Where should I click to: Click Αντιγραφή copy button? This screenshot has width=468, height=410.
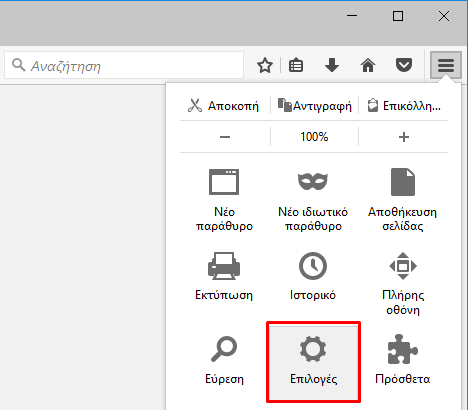(x=315, y=106)
